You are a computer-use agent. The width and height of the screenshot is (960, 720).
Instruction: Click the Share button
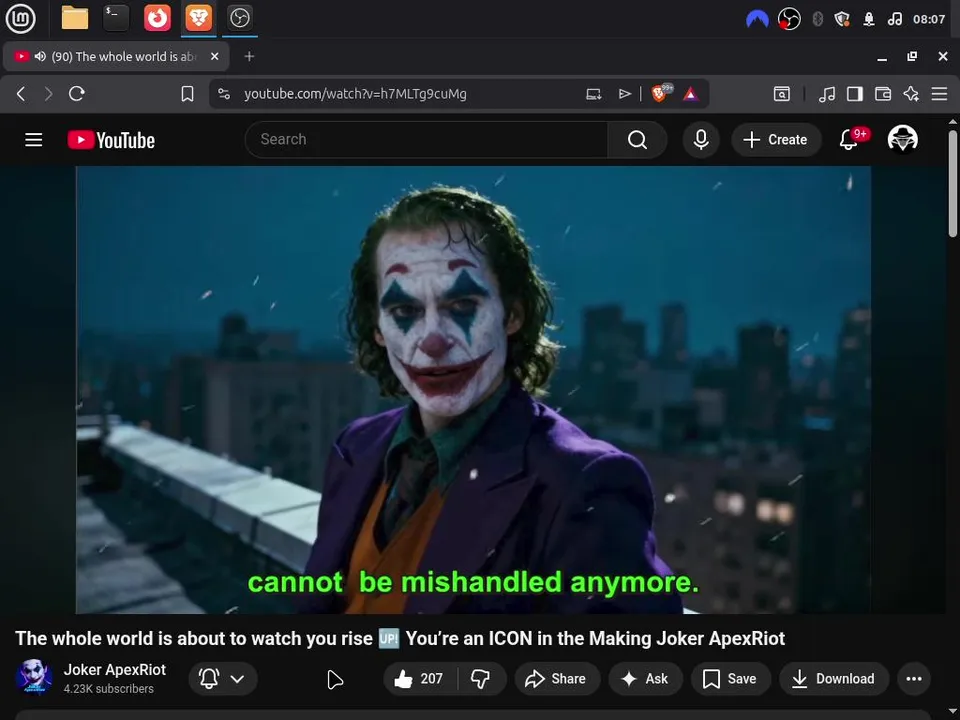coord(557,678)
